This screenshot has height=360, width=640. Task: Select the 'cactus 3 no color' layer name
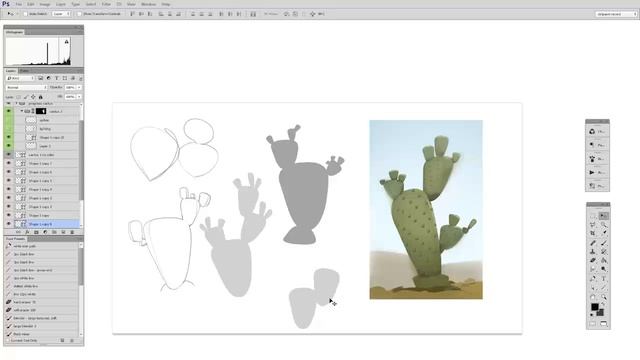coord(41,155)
